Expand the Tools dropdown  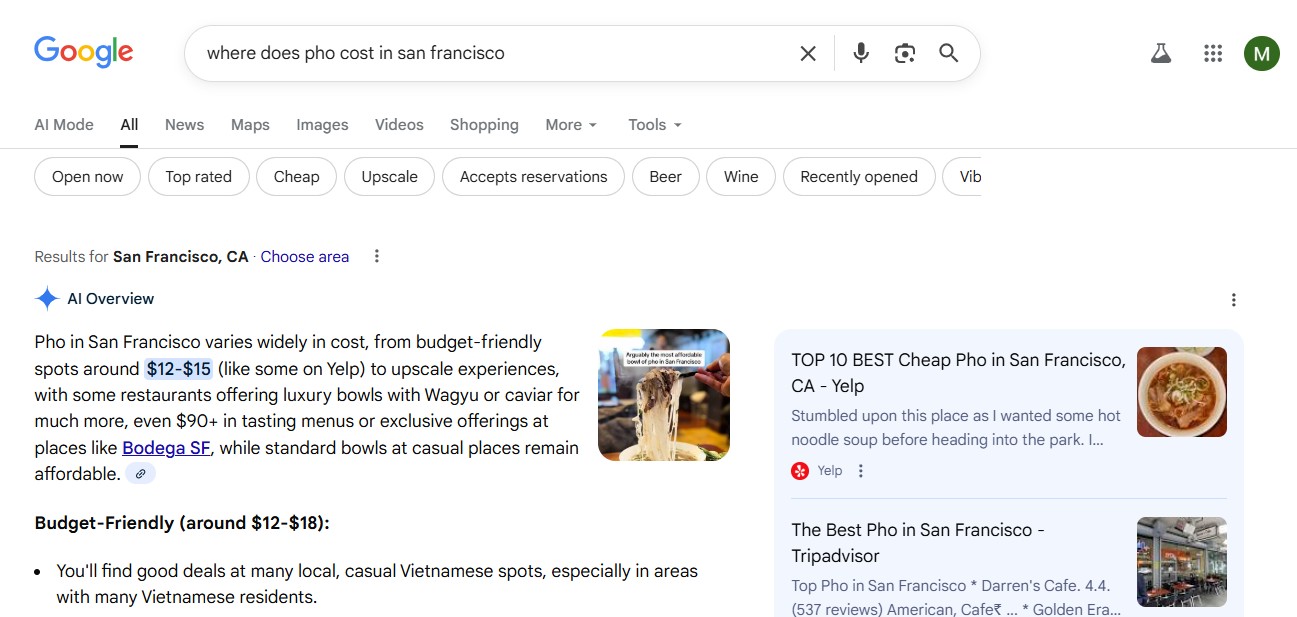(655, 125)
